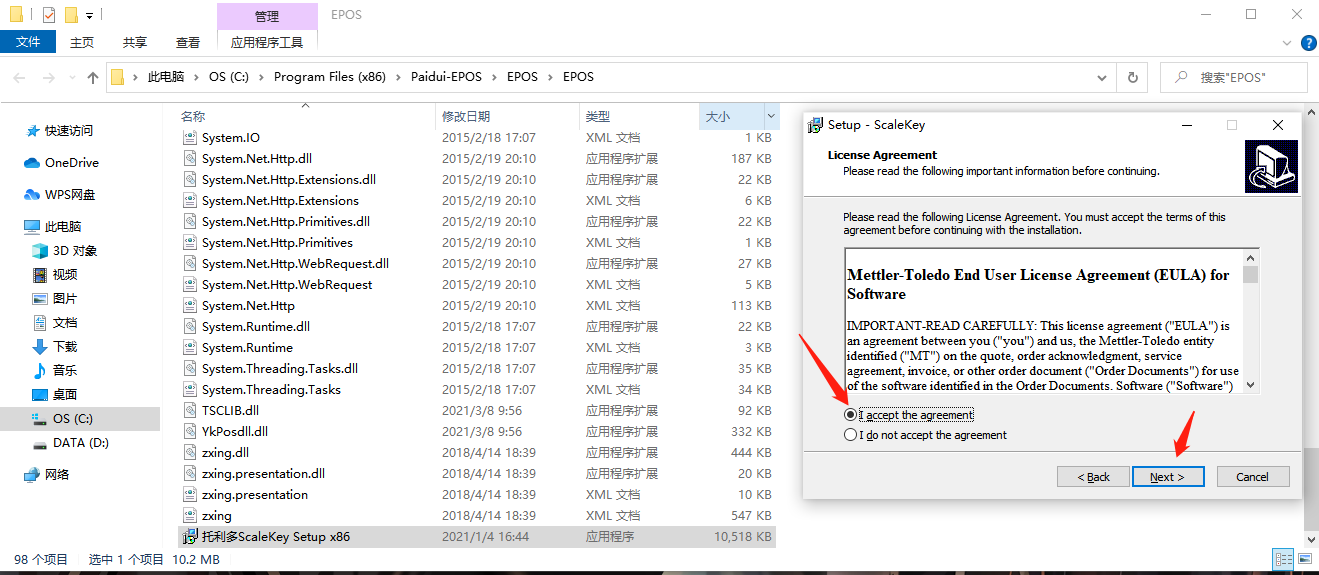The height and width of the screenshot is (575, 1319).
Task: Click the 此电脑 breadcrumb in address bar
Action: tap(166, 77)
